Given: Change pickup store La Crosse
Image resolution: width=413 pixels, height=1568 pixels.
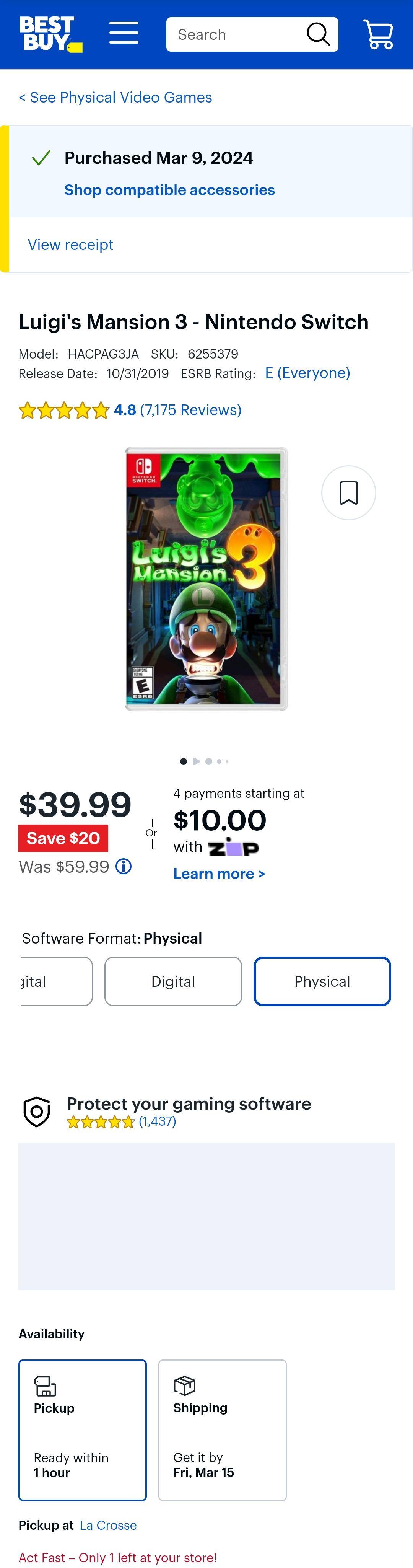Looking at the screenshot, I should point(108,1525).
